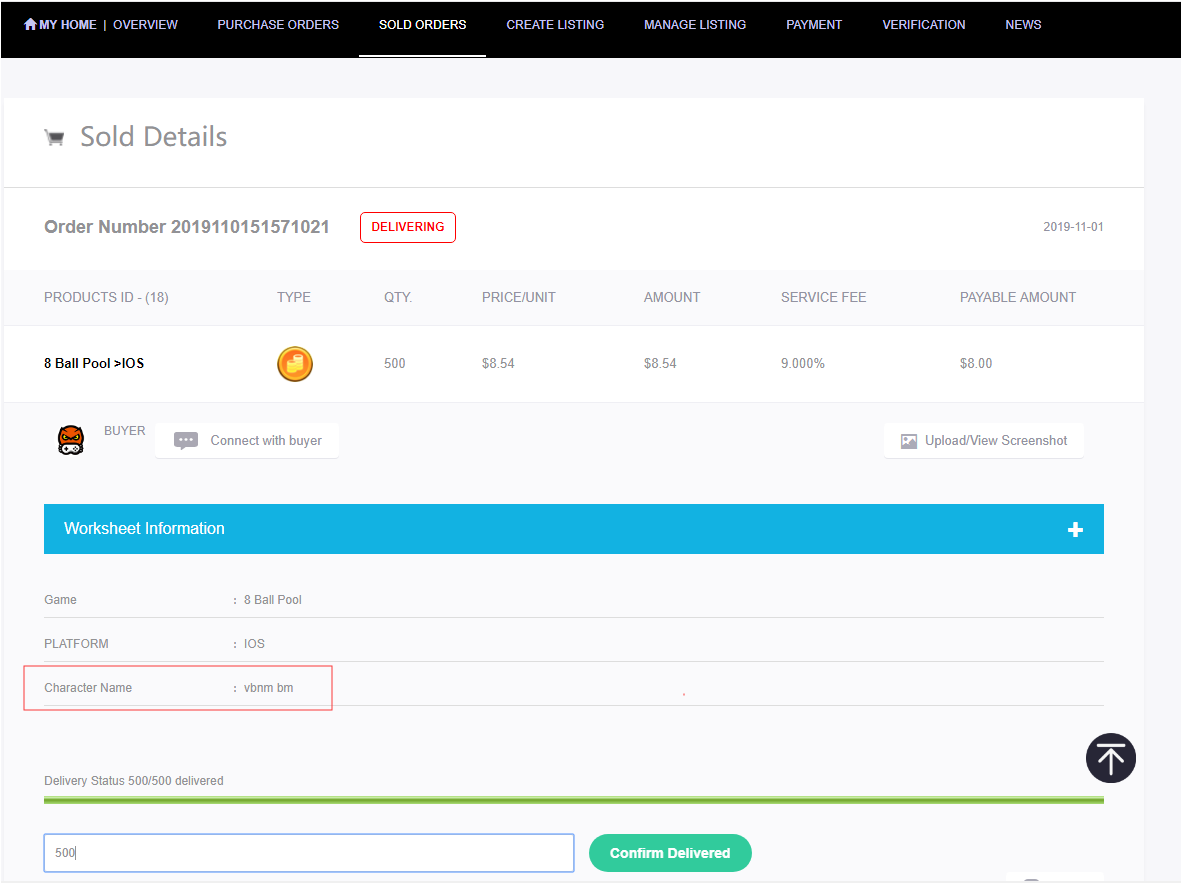Image resolution: width=1181 pixels, height=883 pixels.
Task: Click the QTY. column header
Action: tap(398, 298)
